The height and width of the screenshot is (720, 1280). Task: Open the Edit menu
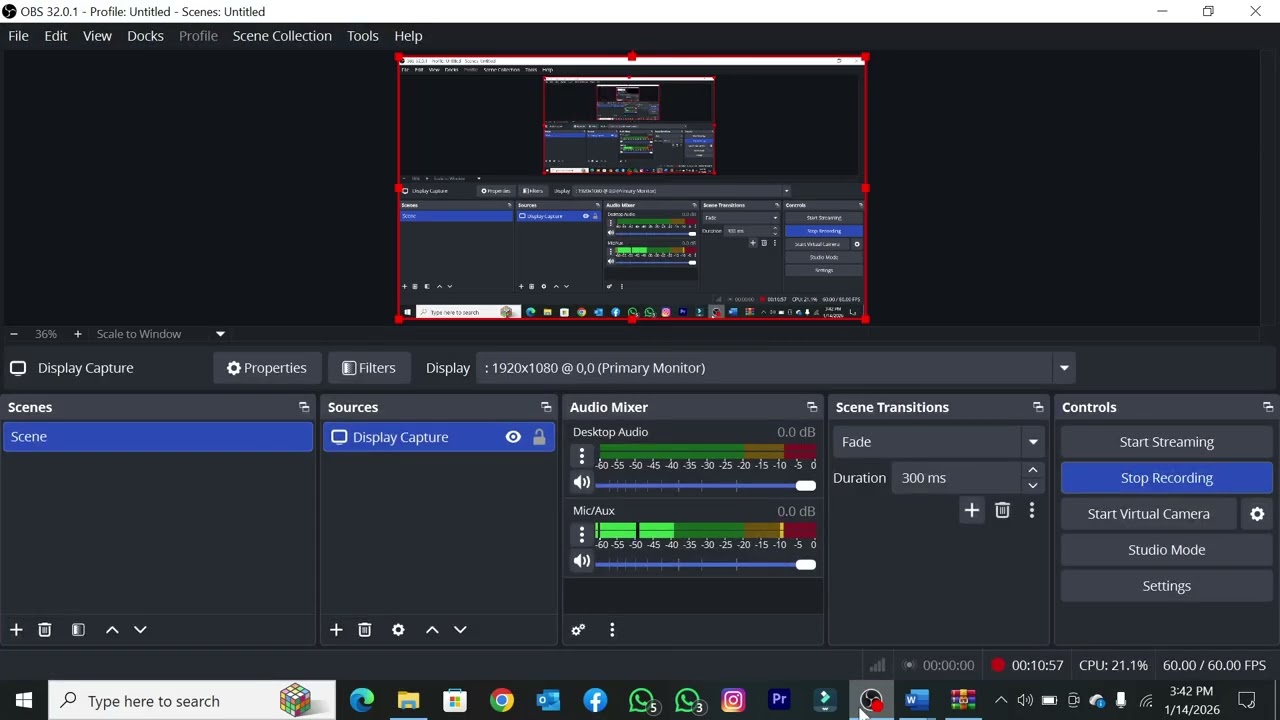56,36
